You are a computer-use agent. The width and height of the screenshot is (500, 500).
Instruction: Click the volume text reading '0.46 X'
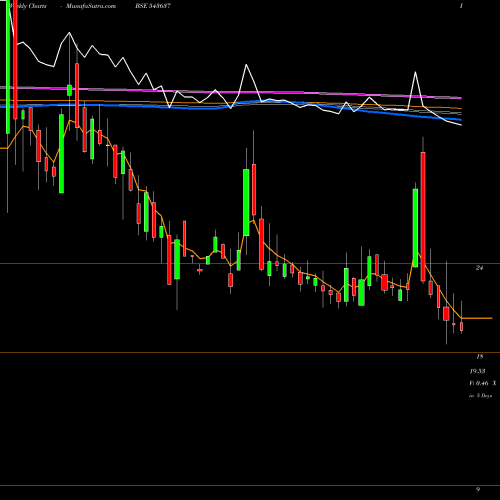pos(486,383)
